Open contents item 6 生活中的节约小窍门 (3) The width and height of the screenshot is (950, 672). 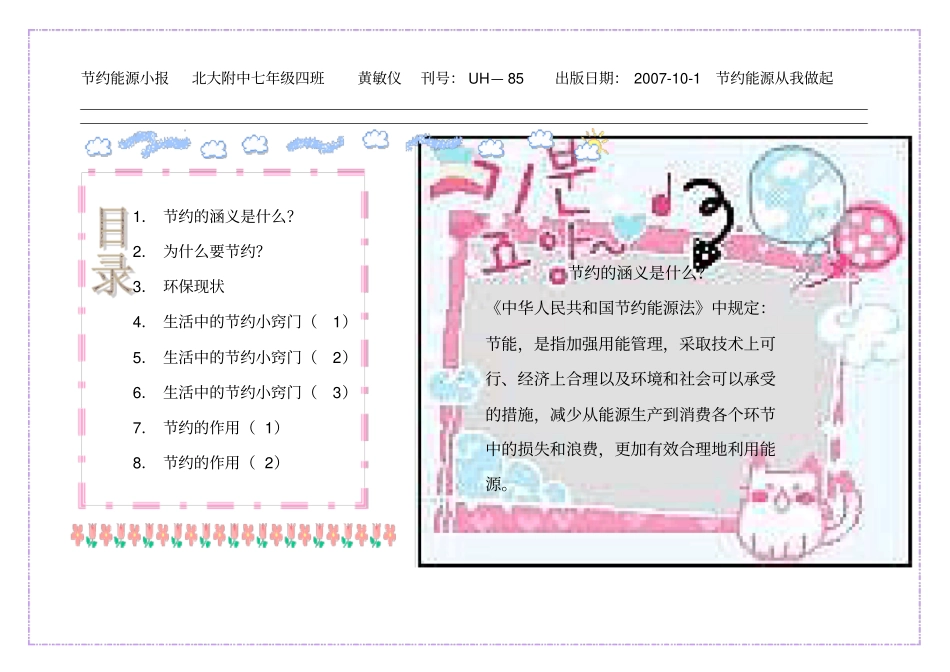point(241,393)
